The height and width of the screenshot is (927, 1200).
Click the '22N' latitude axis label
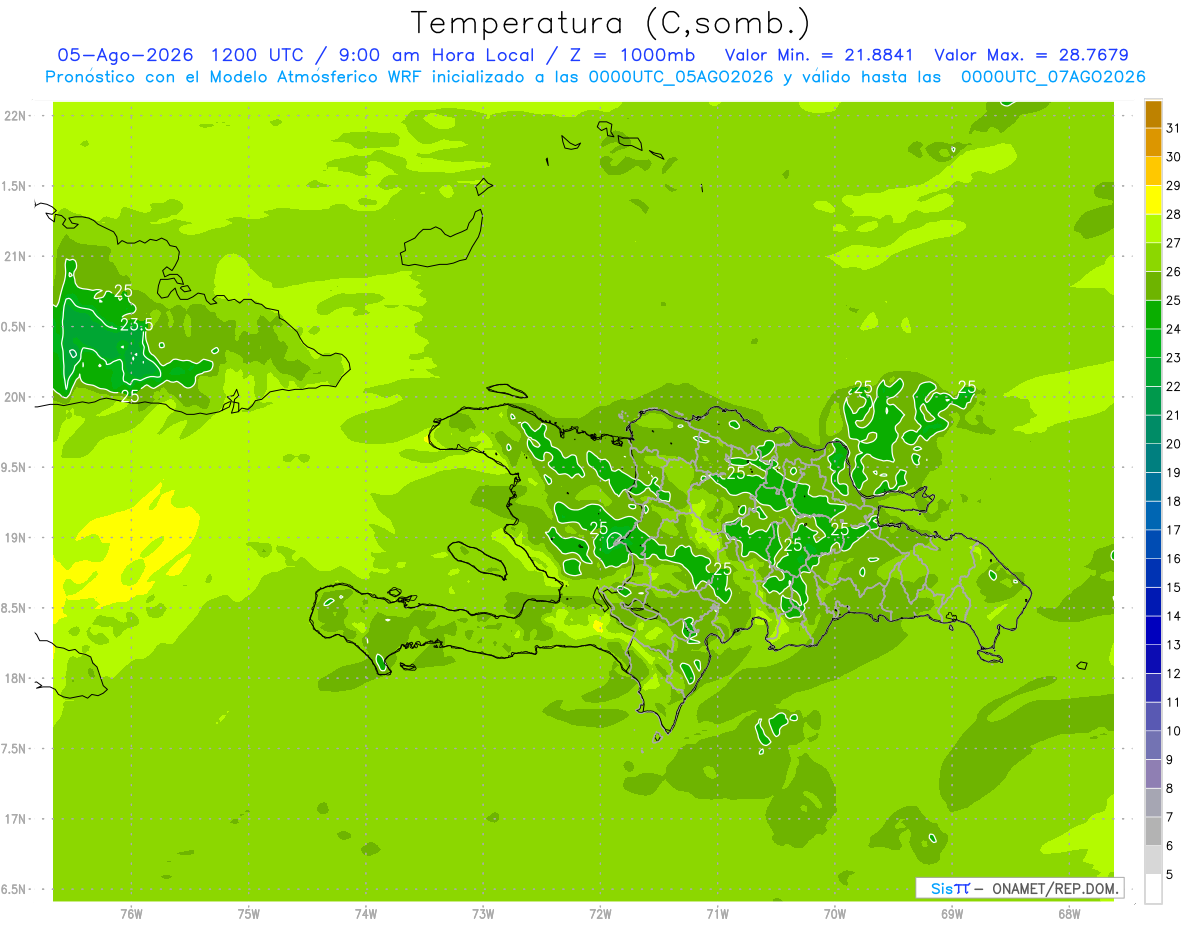click(x=15, y=115)
